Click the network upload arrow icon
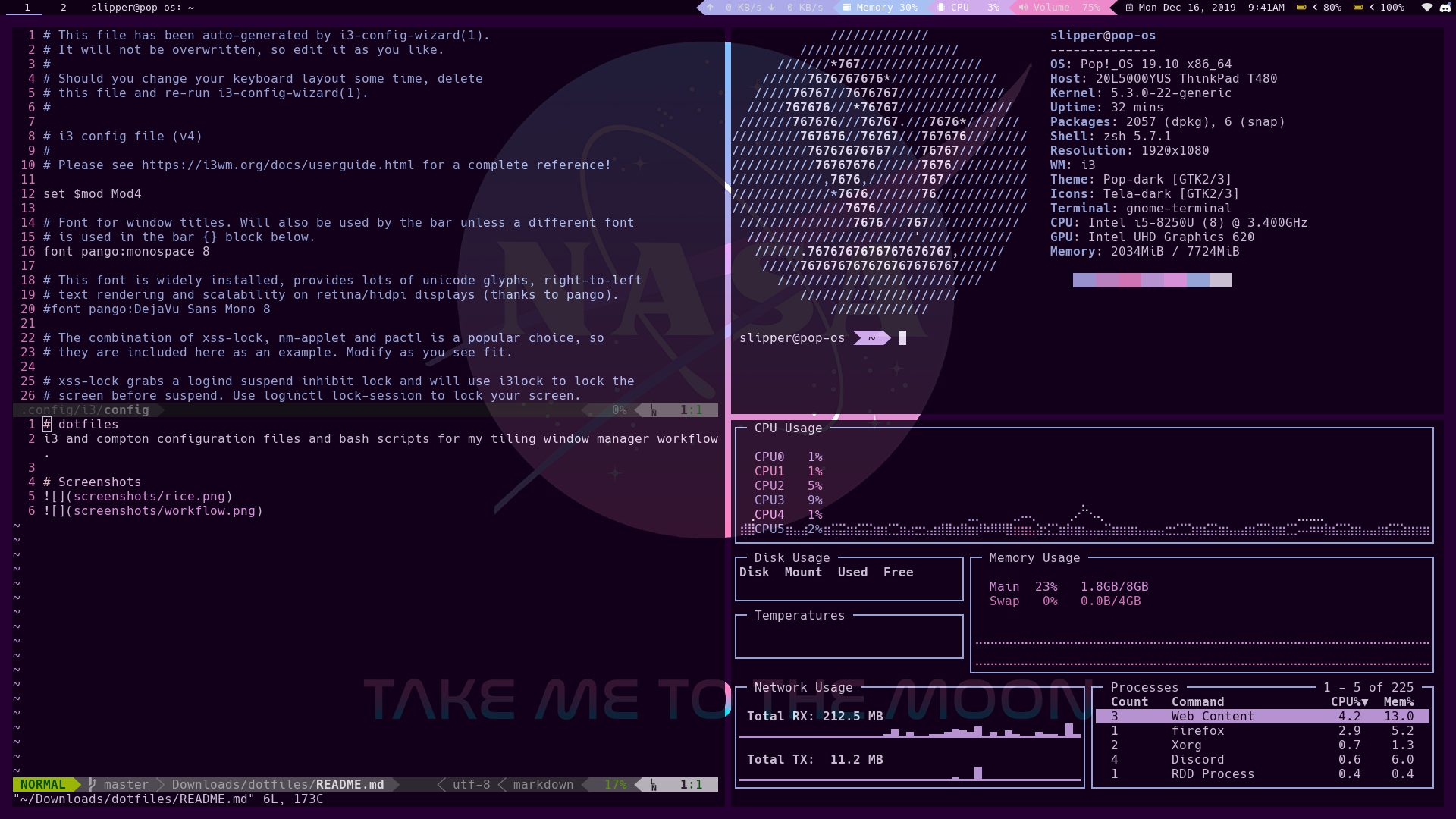This screenshot has width=1456, height=819. [x=710, y=8]
